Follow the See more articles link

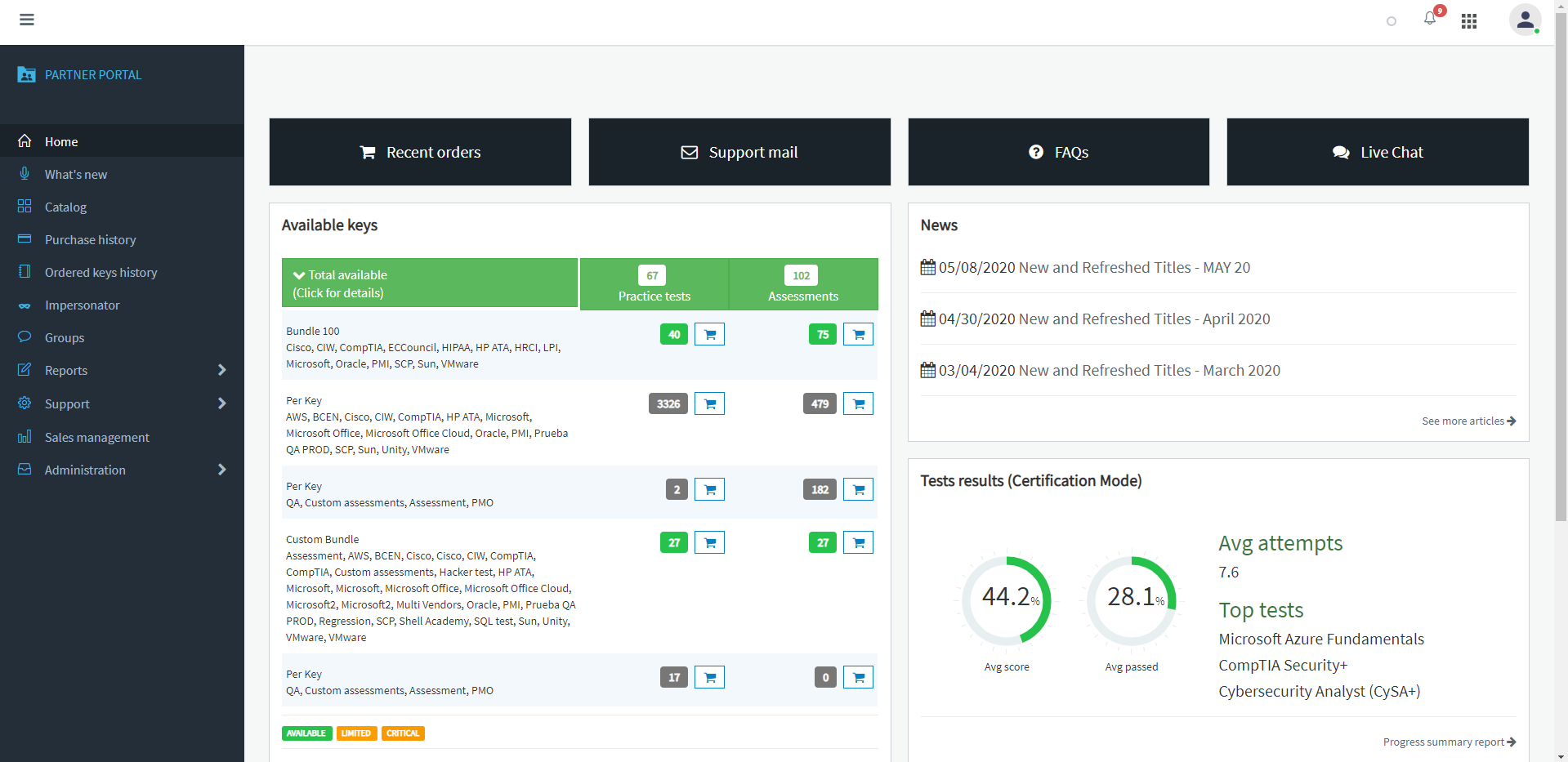click(x=1468, y=421)
